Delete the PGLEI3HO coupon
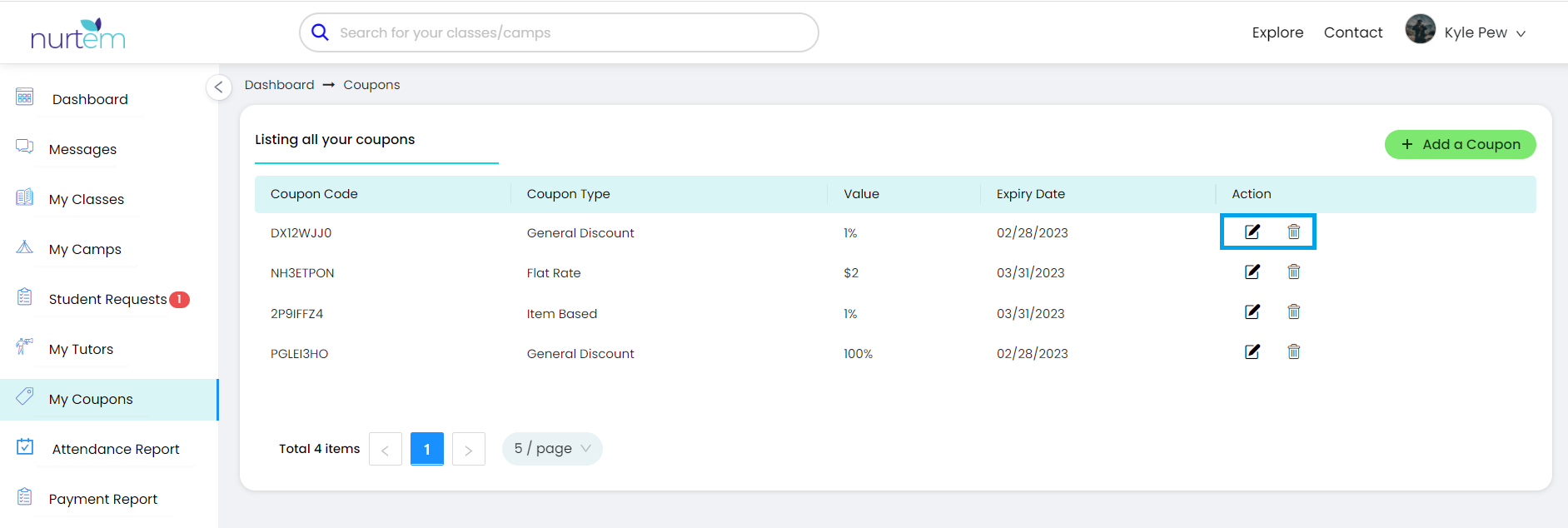 (x=1293, y=351)
